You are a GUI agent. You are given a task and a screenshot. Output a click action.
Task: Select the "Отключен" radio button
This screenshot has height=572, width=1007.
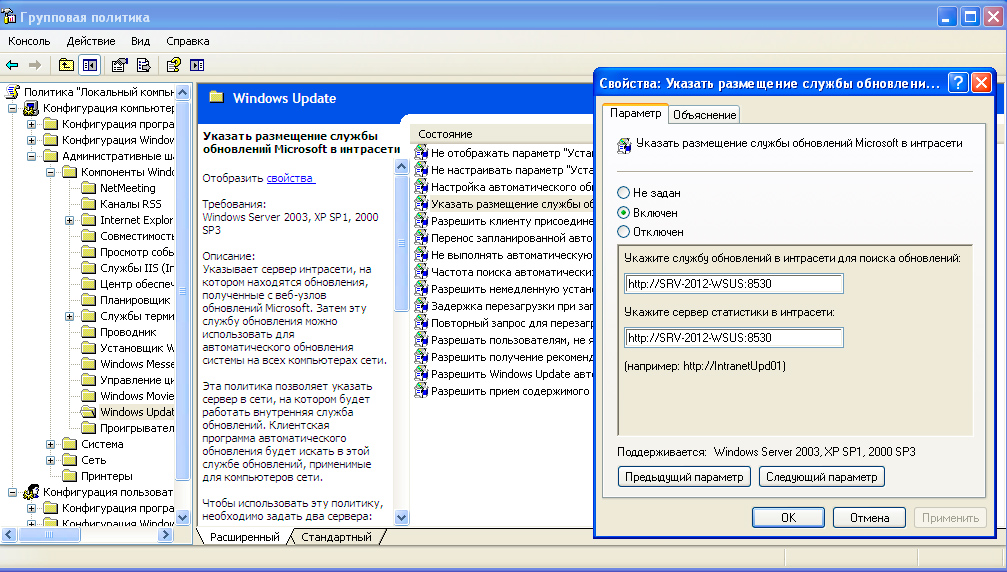pyautogui.click(x=624, y=231)
